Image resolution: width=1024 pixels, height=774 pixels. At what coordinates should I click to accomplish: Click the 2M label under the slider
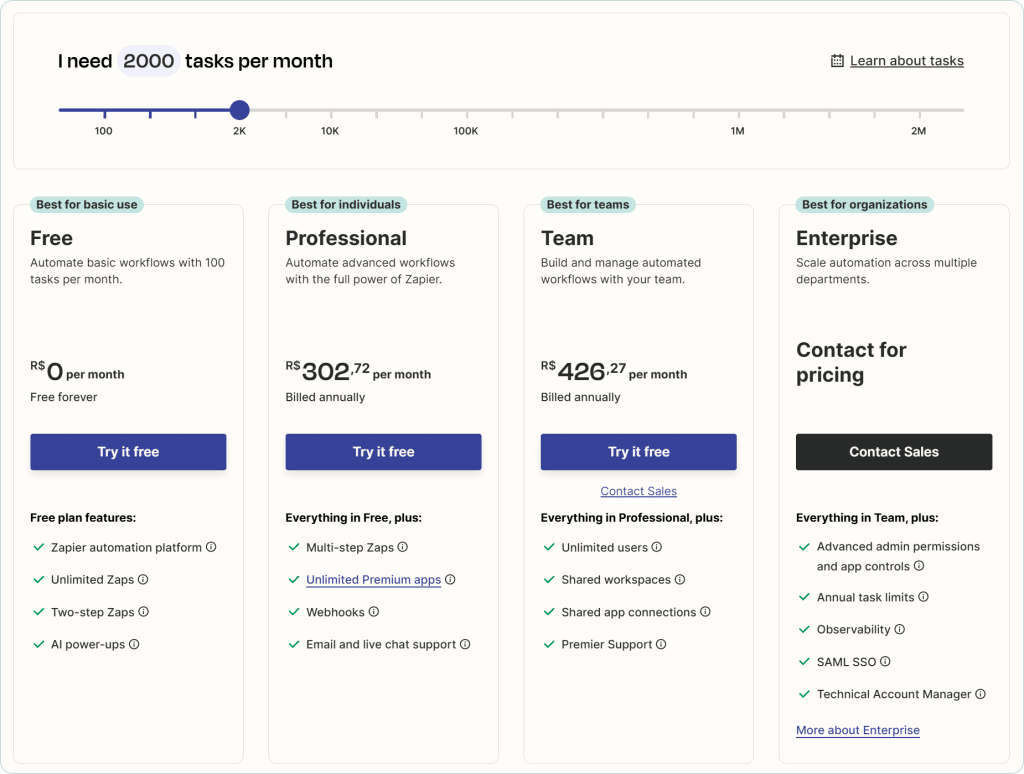click(918, 131)
